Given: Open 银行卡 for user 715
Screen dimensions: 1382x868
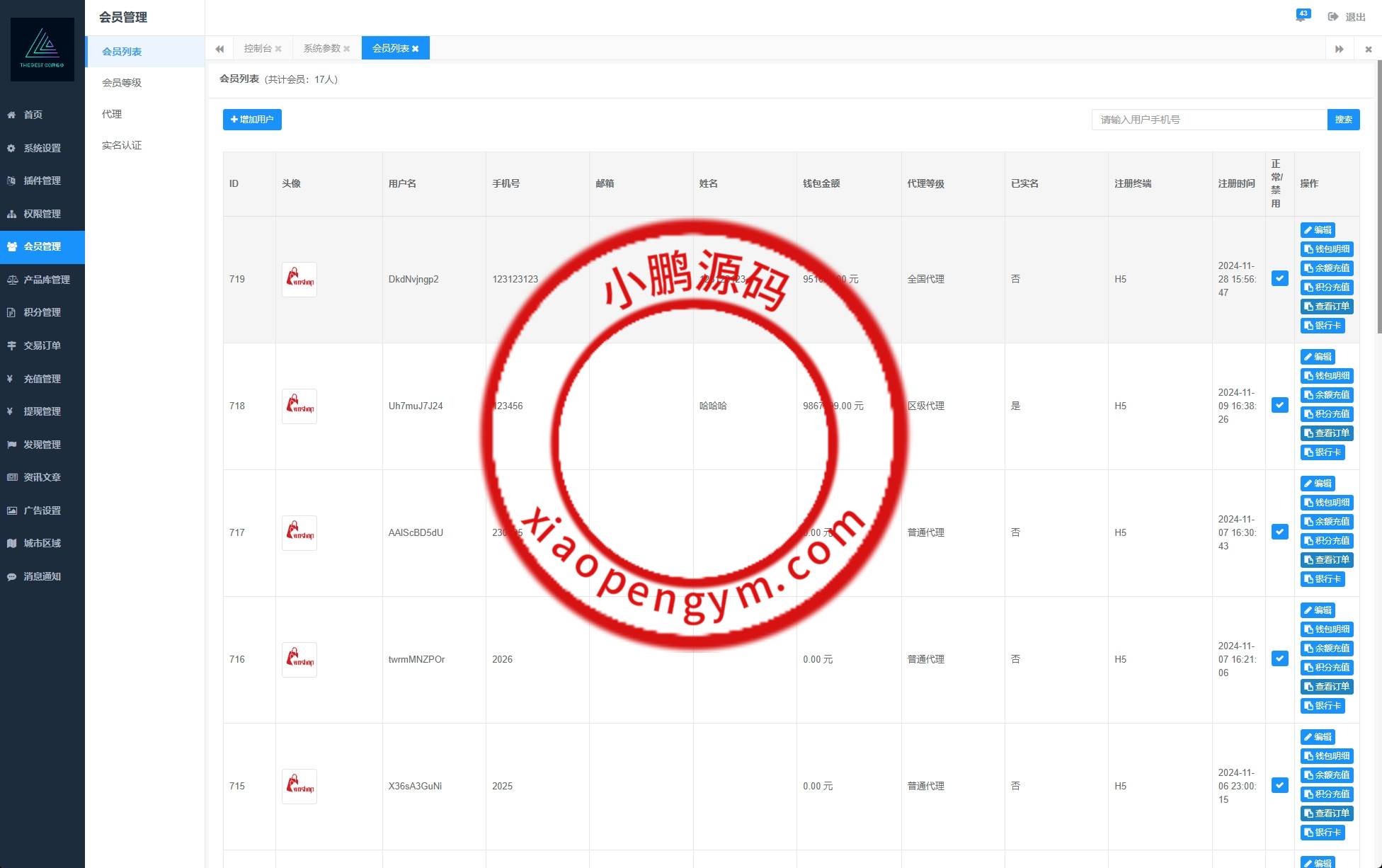Looking at the screenshot, I should tap(1323, 833).
